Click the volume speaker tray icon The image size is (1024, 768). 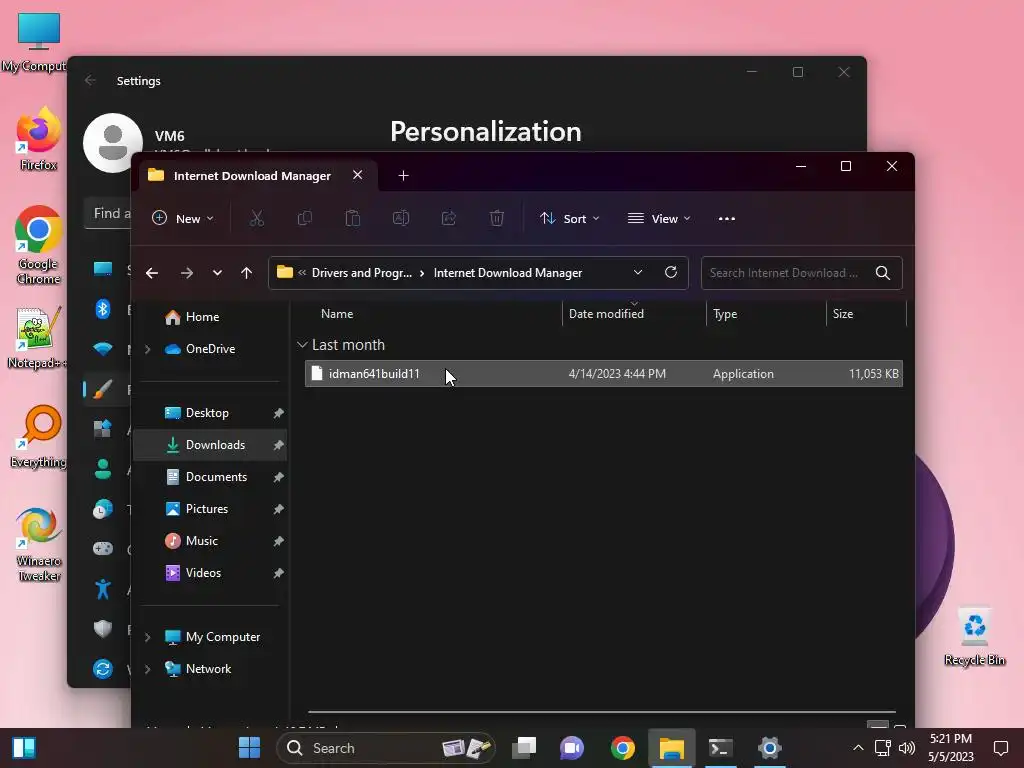(906, 748)
